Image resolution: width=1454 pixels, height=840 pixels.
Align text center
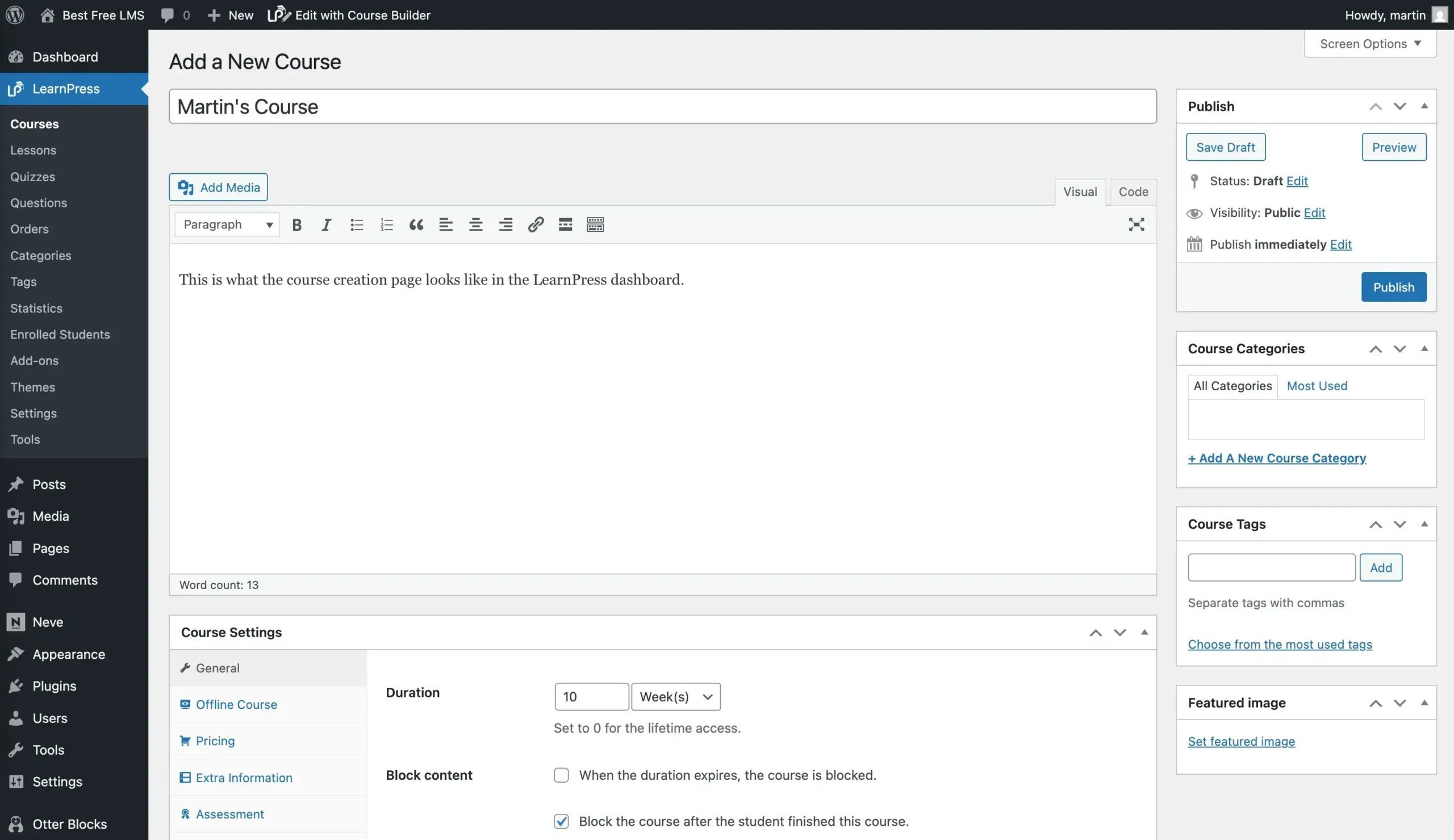click(476, 224)
